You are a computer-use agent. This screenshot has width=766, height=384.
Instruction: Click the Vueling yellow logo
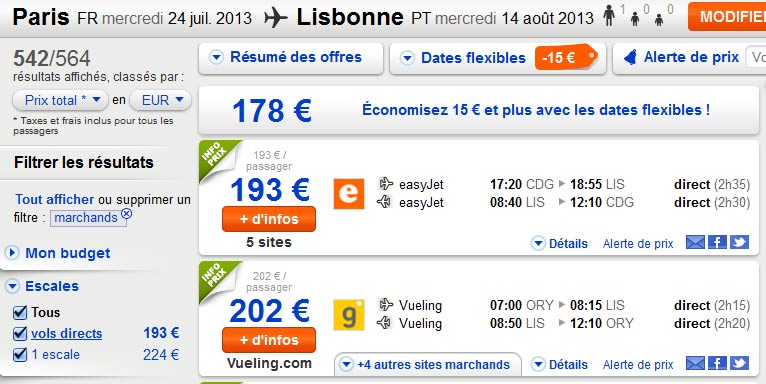point(349,315)
